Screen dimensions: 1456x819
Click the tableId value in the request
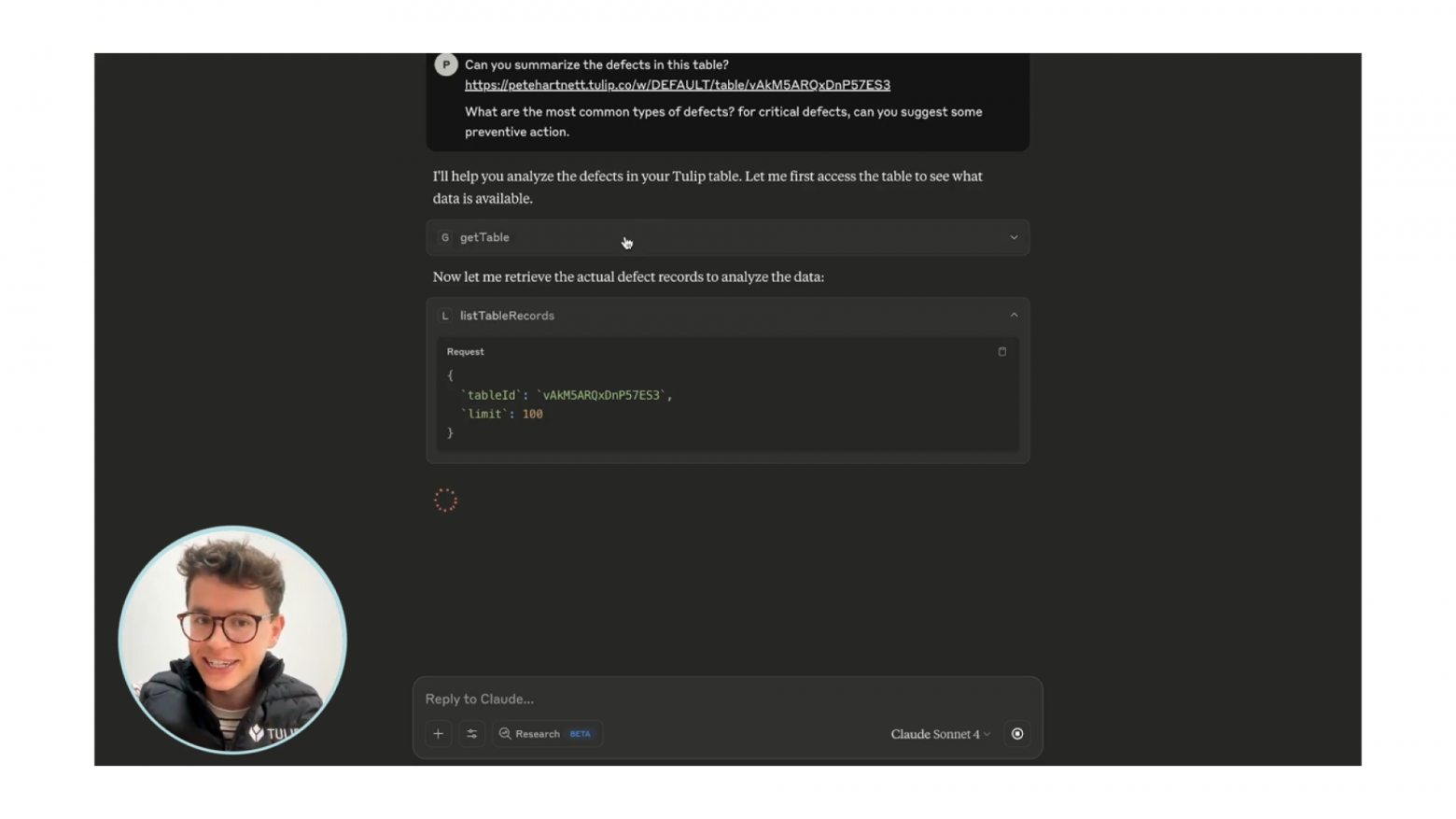click(x=601, y=395)
